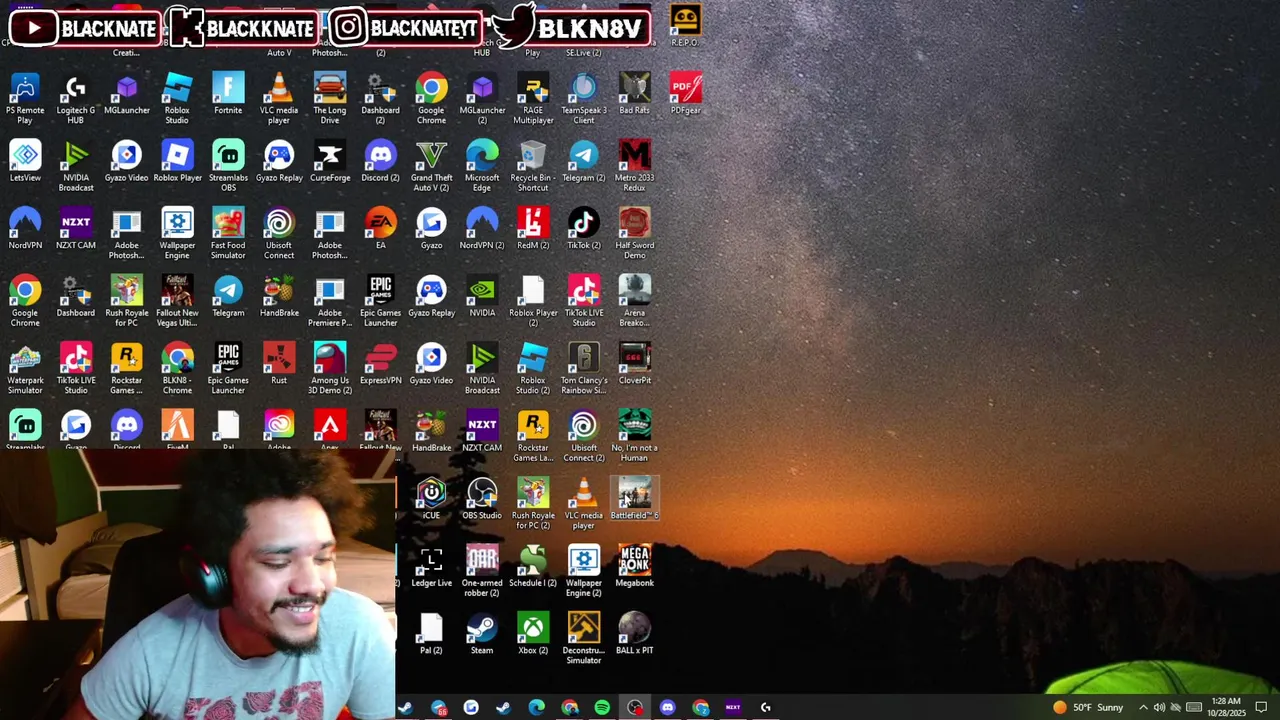
Task: Open the Ubisoft Connect (2) shortcut
Action: click(584, 436)
